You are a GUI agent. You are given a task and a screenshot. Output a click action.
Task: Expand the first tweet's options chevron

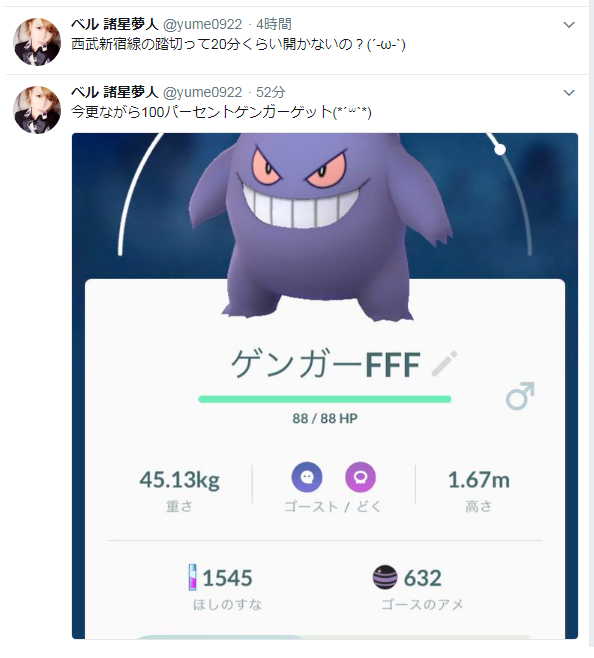click(569, 25)
